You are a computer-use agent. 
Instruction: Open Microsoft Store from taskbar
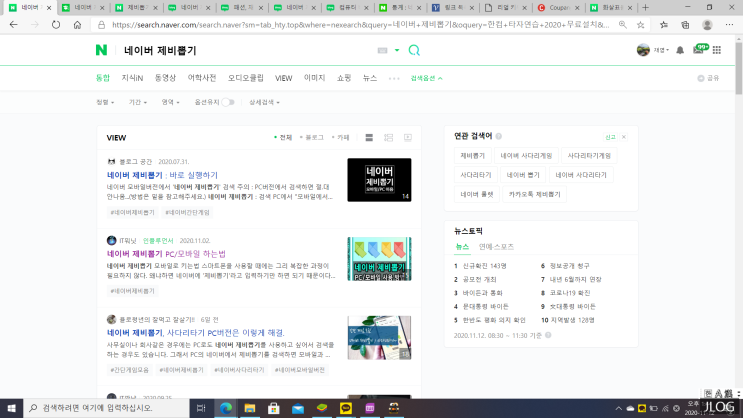pos(273,408)
